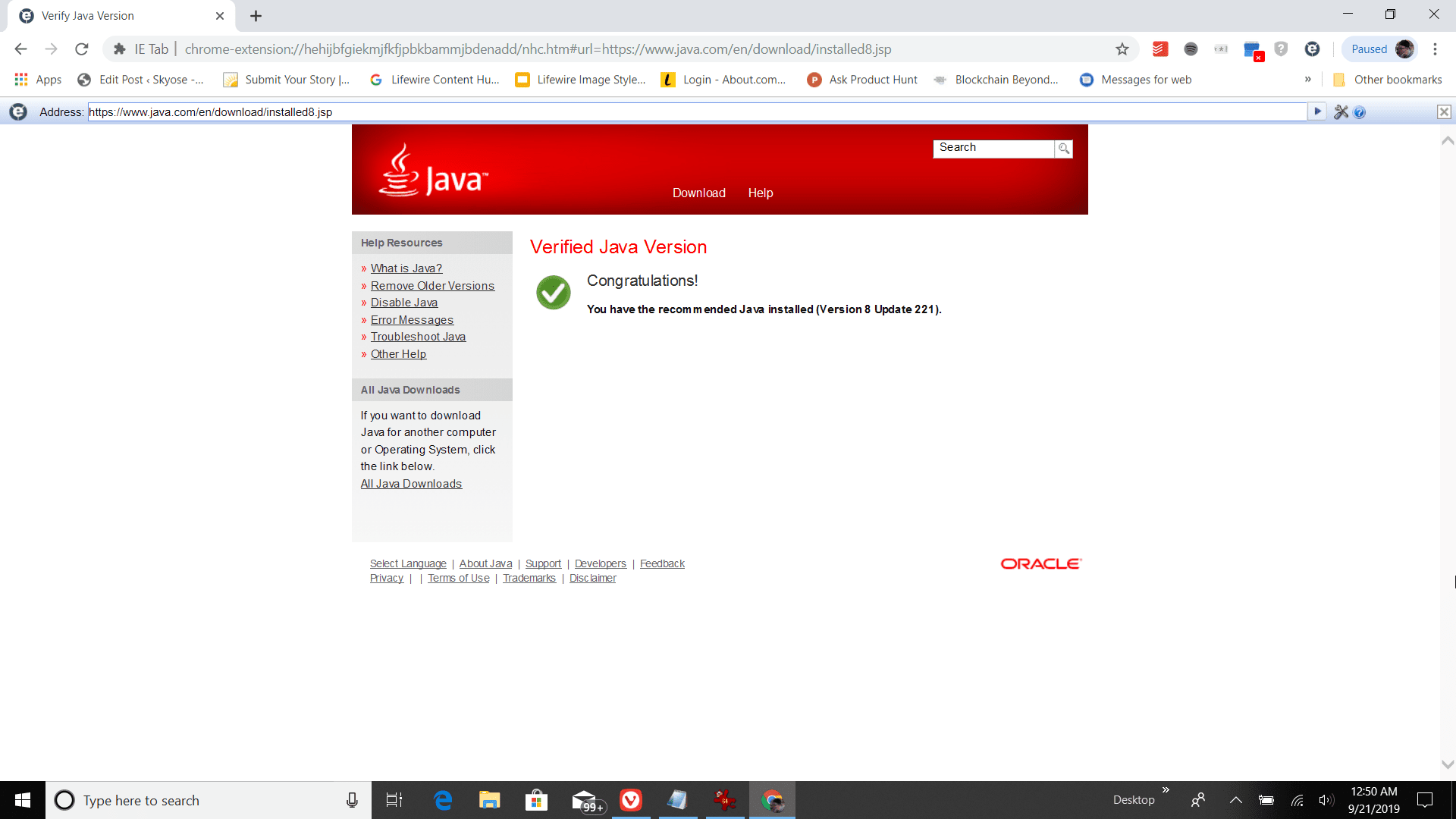Open the Ask Product Hunt bookmark
This screenshot has width=1456, height=819.
coord(862,80)
